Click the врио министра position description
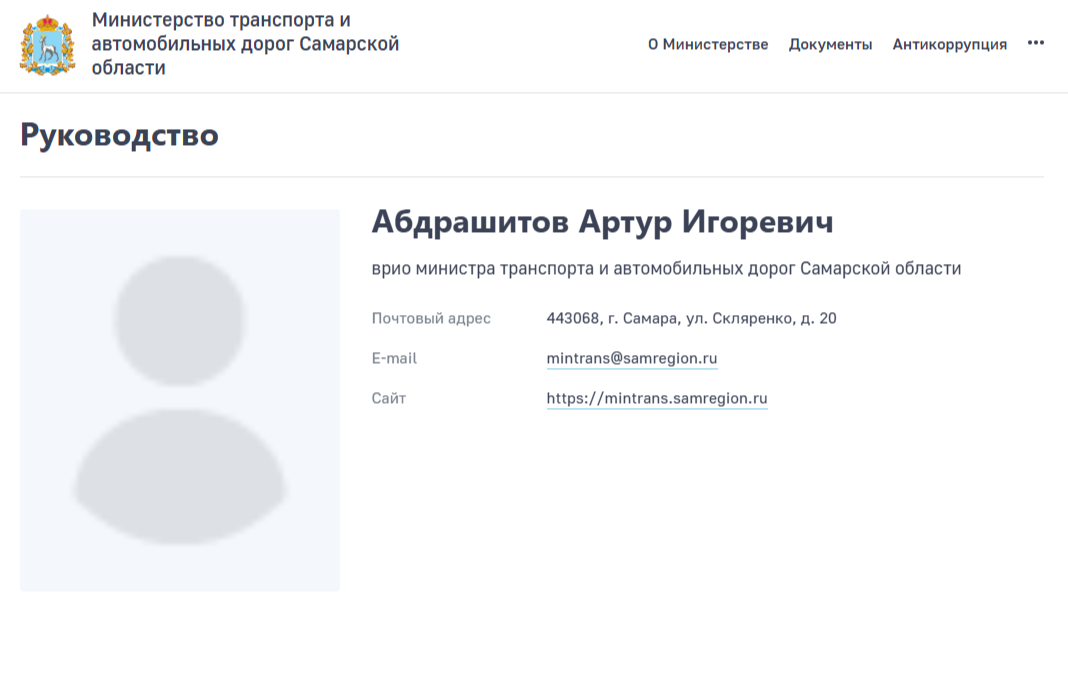Image resolution: width=1068 pixels, height=698 pixels. [666, 268]
